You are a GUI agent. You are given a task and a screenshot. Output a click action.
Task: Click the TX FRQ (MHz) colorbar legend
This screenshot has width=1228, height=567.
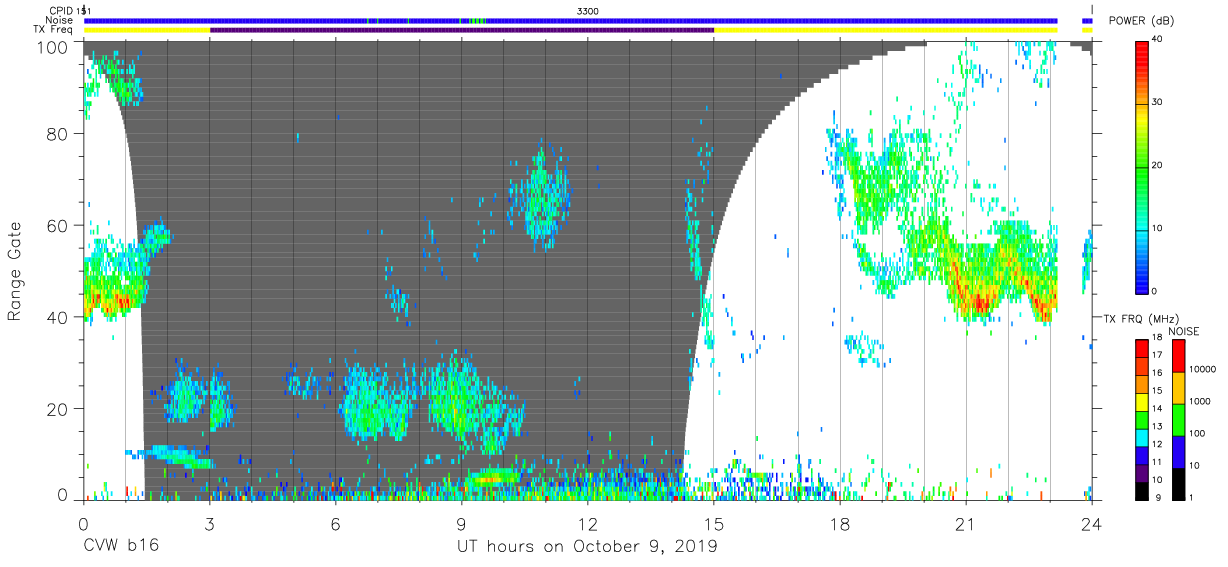coord(1142,419)
